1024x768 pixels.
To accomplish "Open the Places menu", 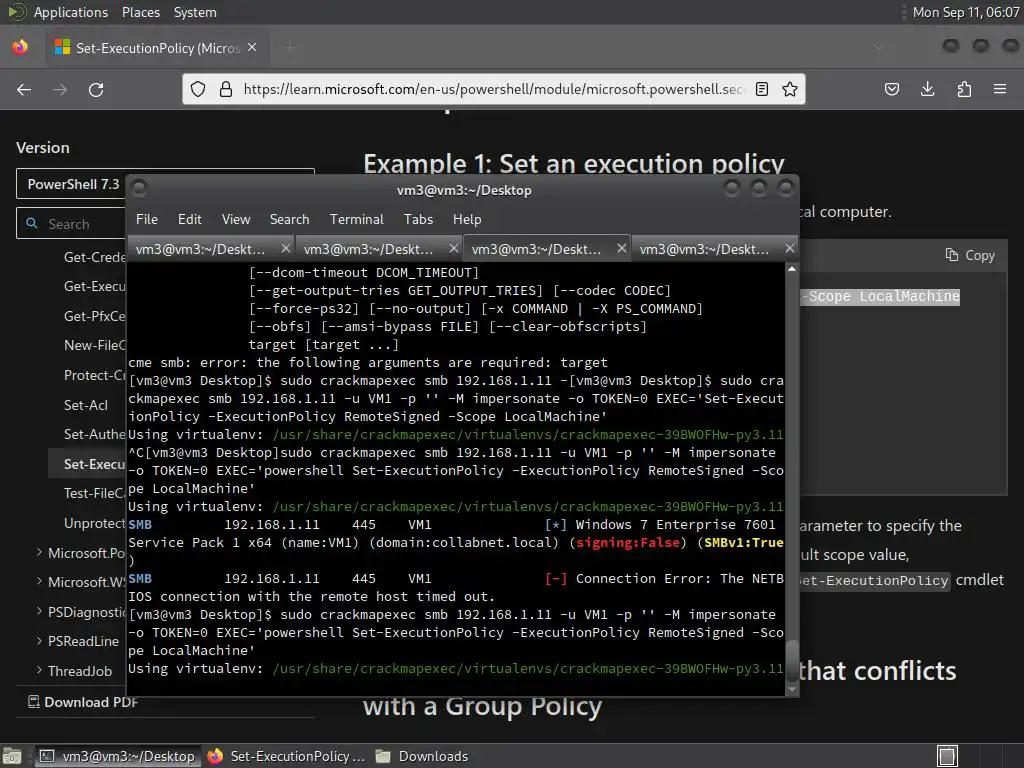I will (140, 12).
